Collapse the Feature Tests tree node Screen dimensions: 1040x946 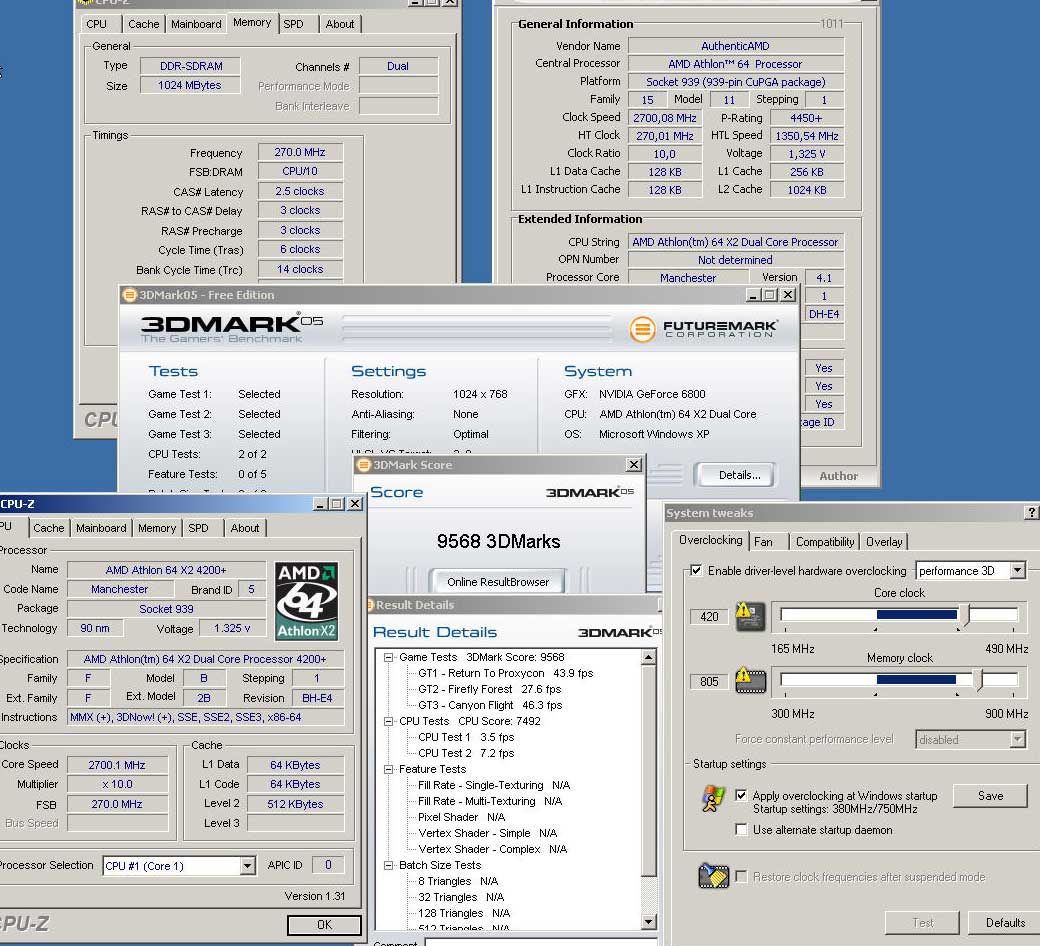tap(388, 770)
